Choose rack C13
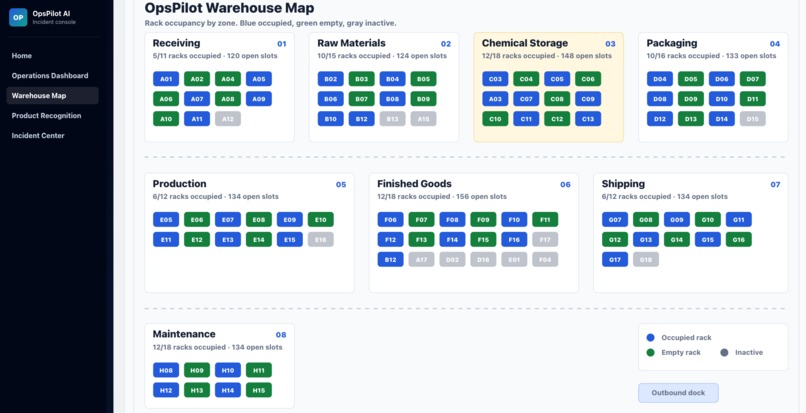The height and width of the screenshot is (413, 806). 588,119
